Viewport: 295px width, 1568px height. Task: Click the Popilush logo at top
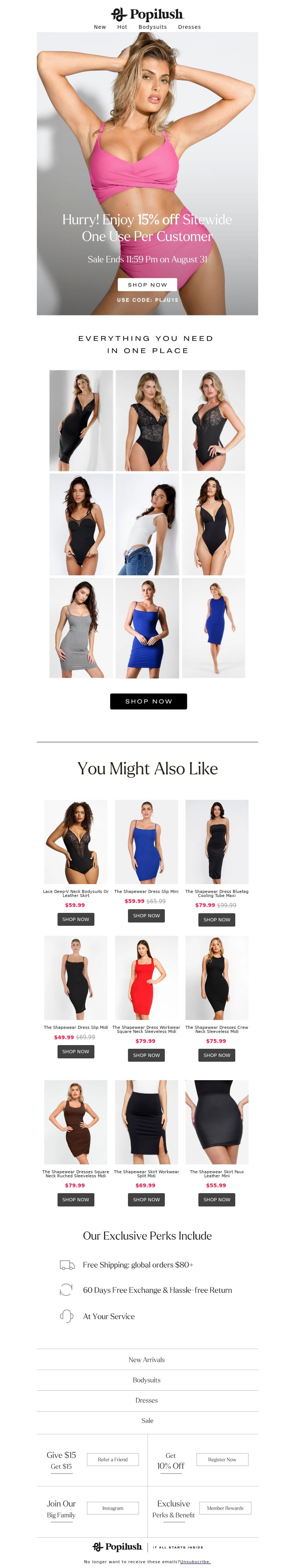tap(147, 14)
